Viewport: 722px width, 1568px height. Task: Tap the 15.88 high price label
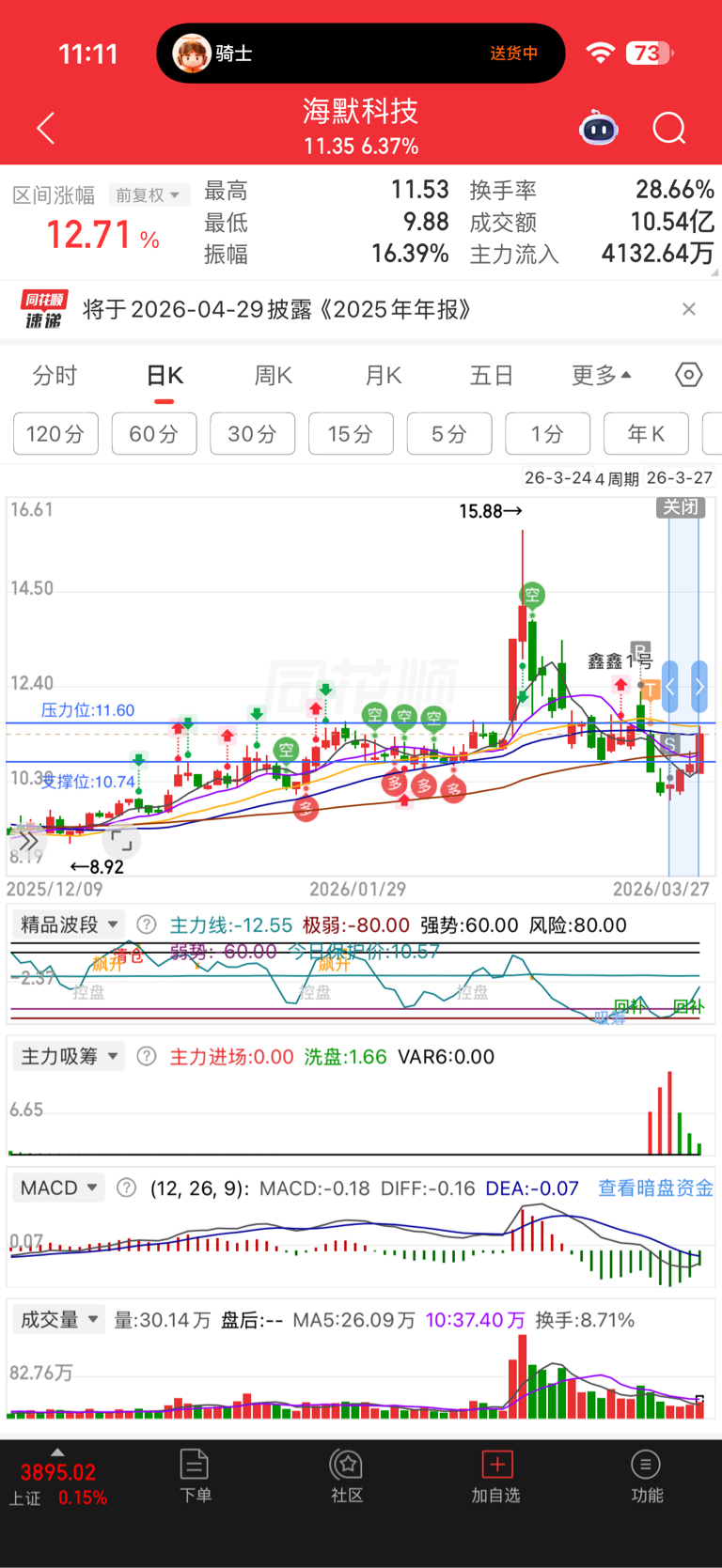(x=490, y=511)
